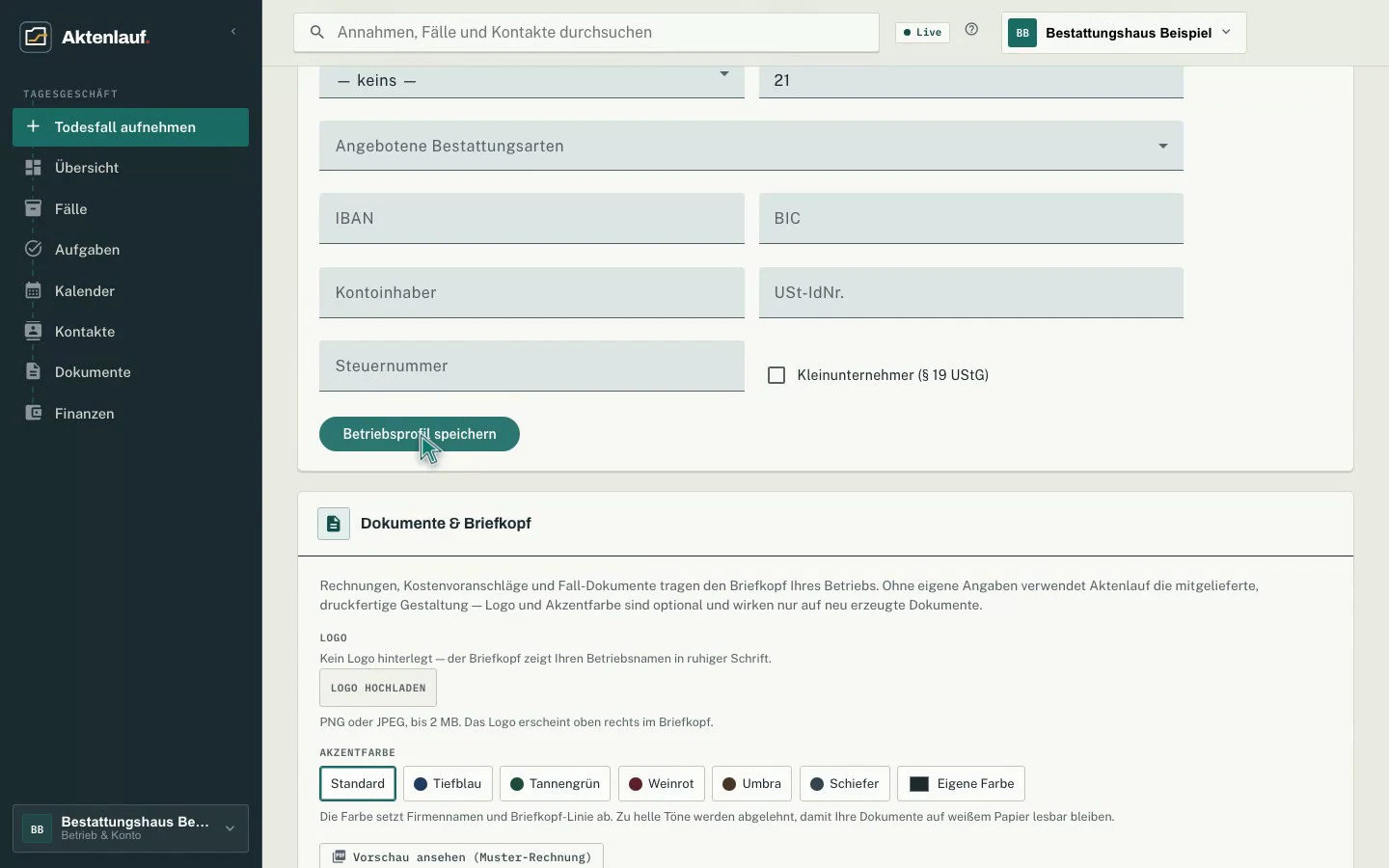Click the Kalender icon in the sidebar
This screenshot has width=1389, height=868.
tap(33, 290)
